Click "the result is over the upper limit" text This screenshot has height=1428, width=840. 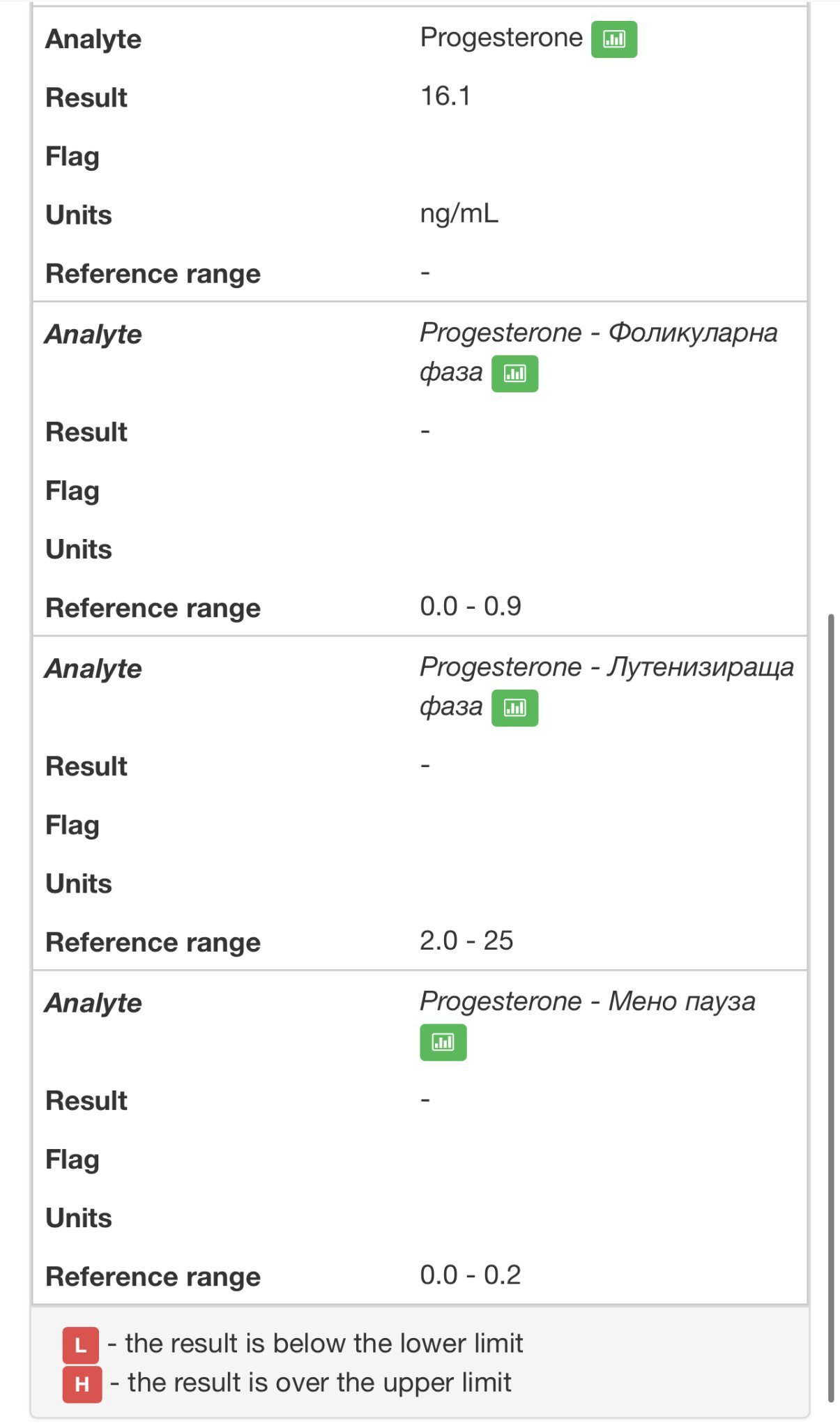[x=319, y=1383]
